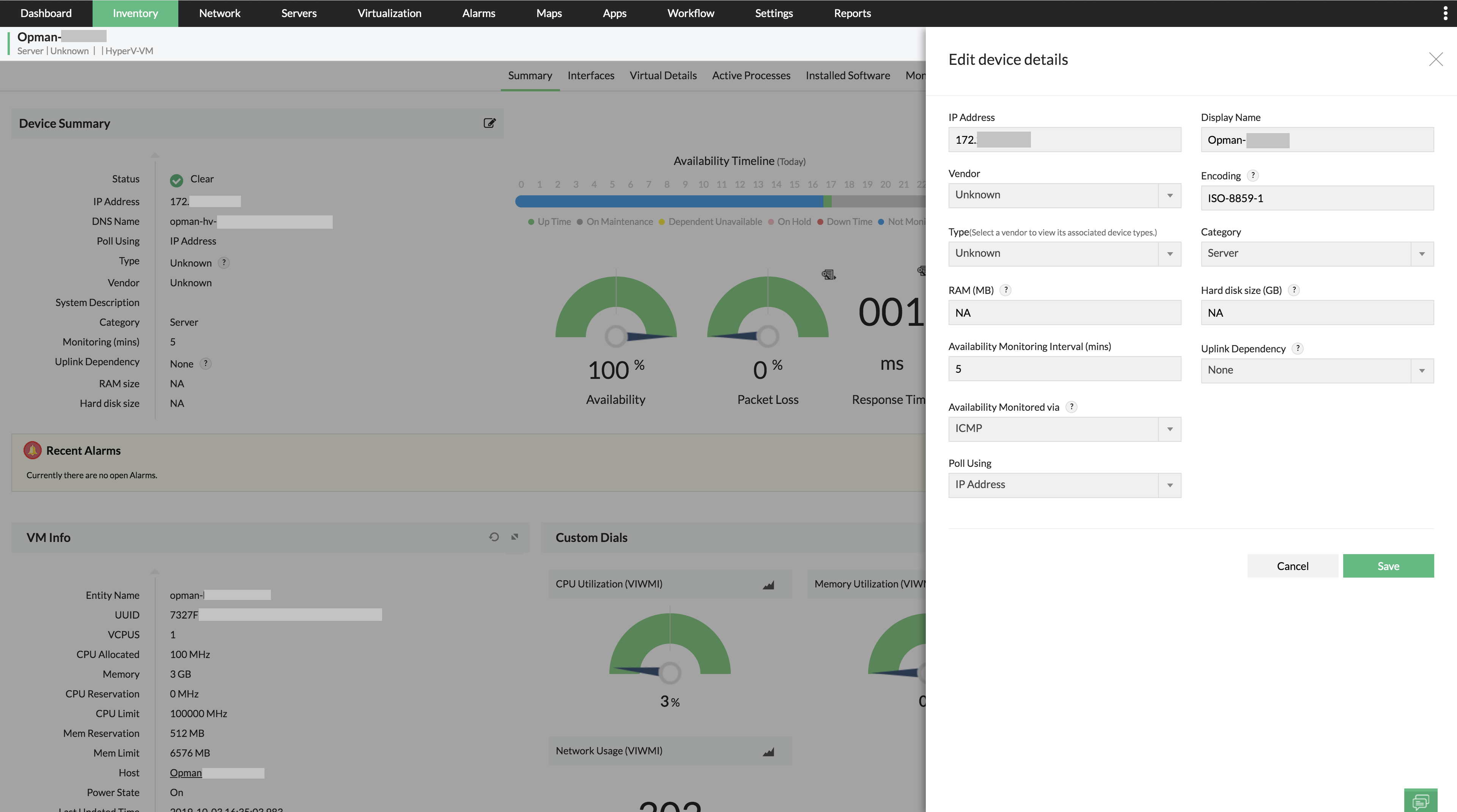Image resolution: width=1457 pixels, height=812 pixels.
Task: Click help icon beside RAM (MB) label
Action: click(x=1005, y=290)
